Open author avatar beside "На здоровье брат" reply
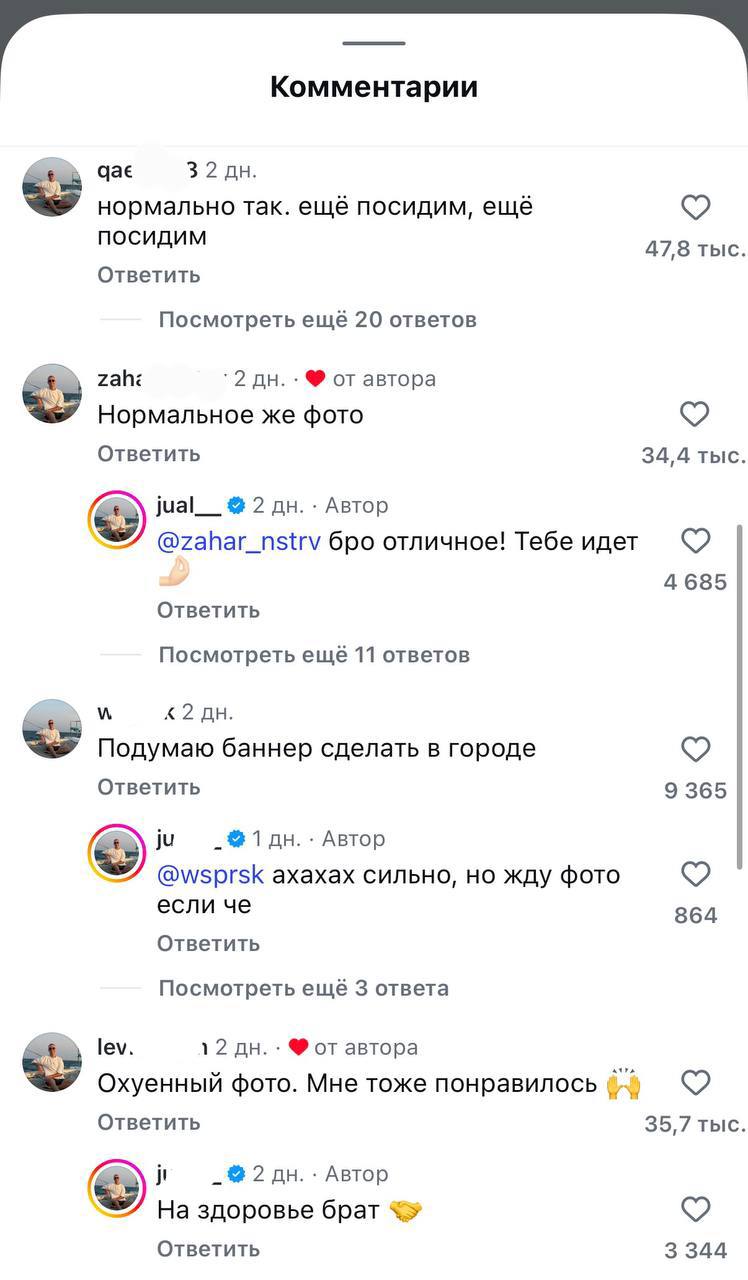 [116, 1189]
